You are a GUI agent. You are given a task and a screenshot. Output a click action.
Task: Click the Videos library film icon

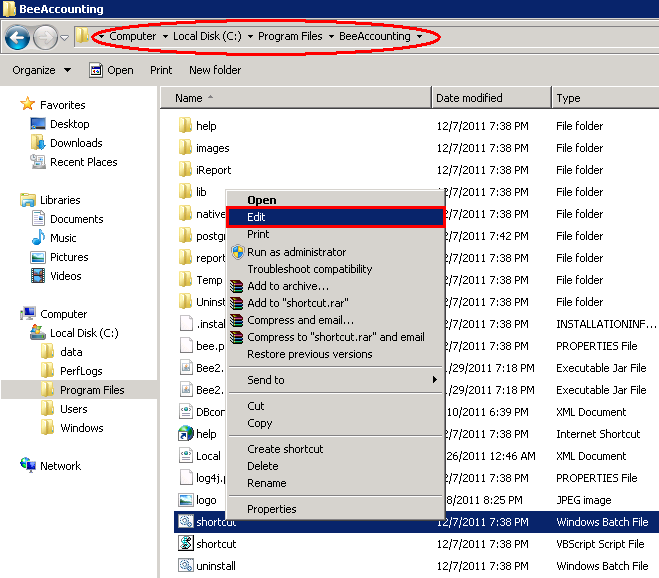tap(38, 276)
